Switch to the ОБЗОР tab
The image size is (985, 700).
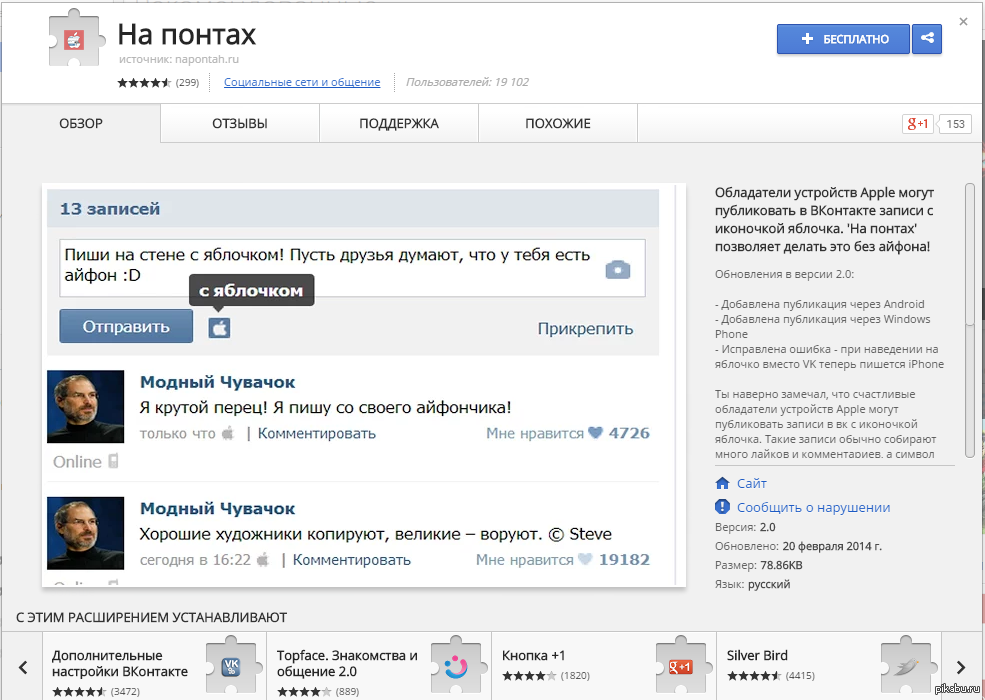81,124
